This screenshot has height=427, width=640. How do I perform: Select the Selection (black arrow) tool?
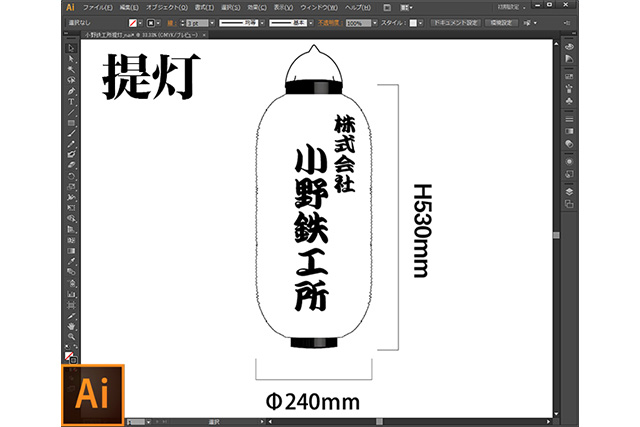pos(71,48)
